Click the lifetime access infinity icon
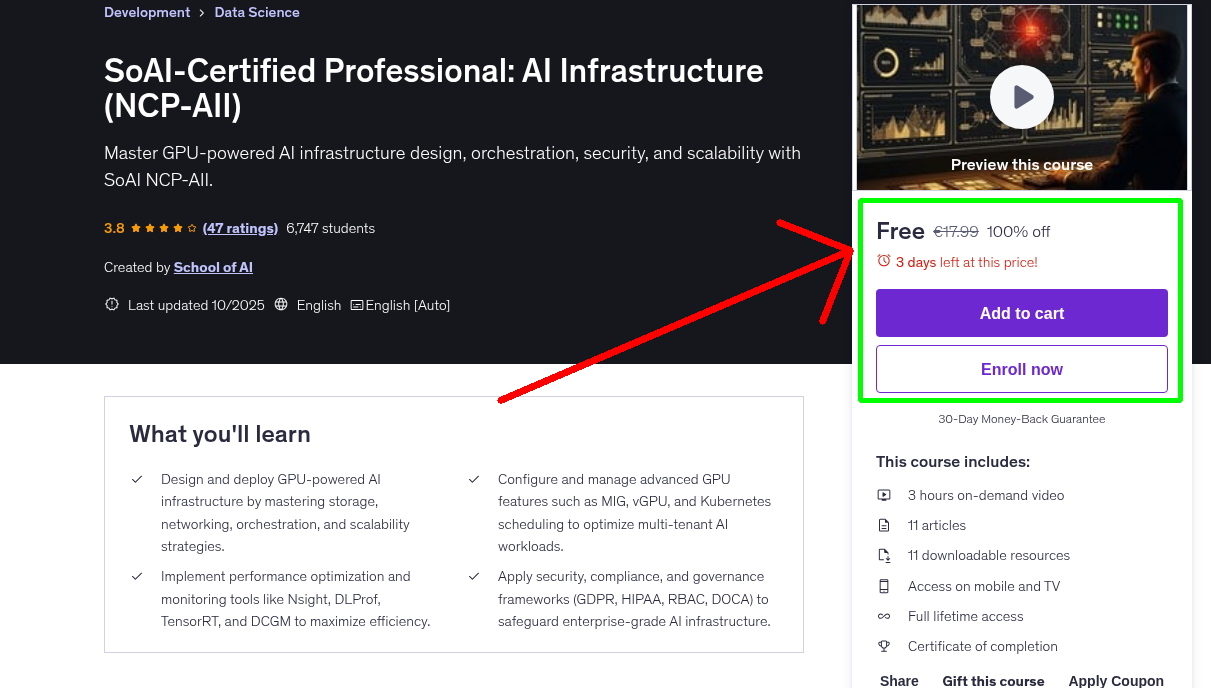The height and width of the screenshot is (688, 1211). (884, 616)
